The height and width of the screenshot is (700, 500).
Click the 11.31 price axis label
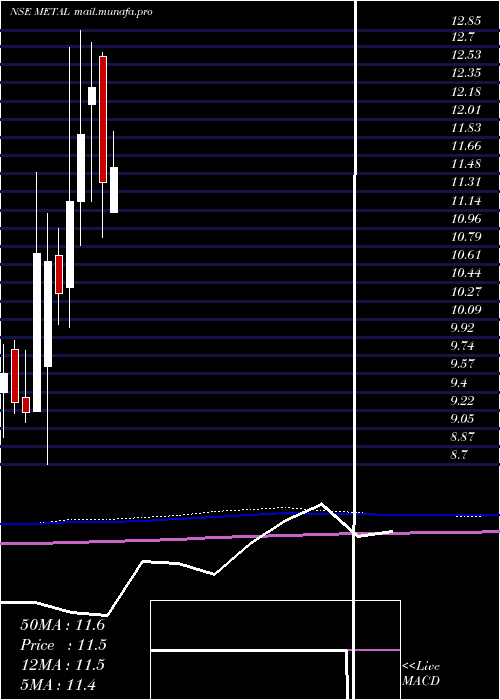[x=466, y=182]
